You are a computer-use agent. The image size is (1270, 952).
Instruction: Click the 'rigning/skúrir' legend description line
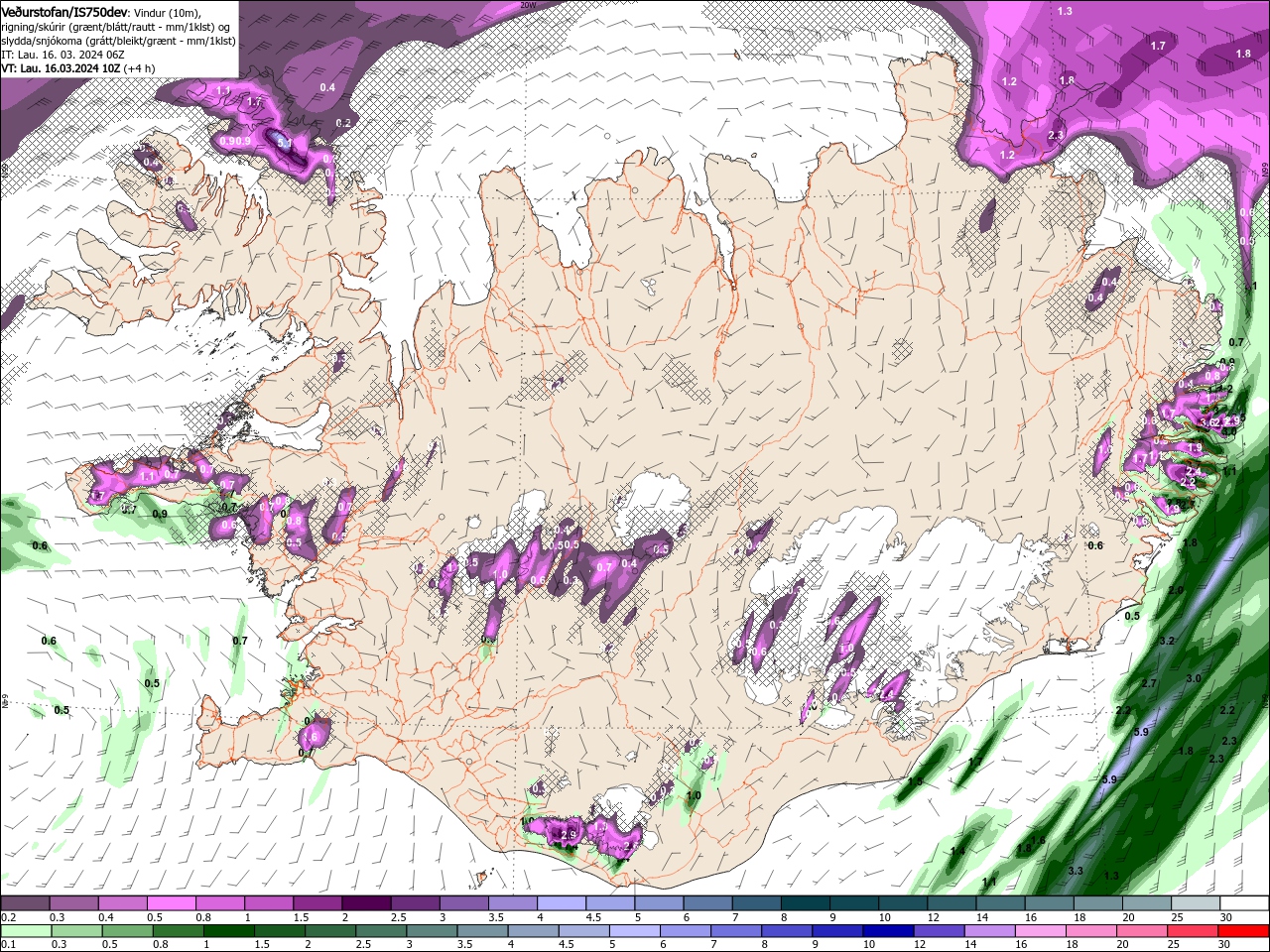(117, 27)
